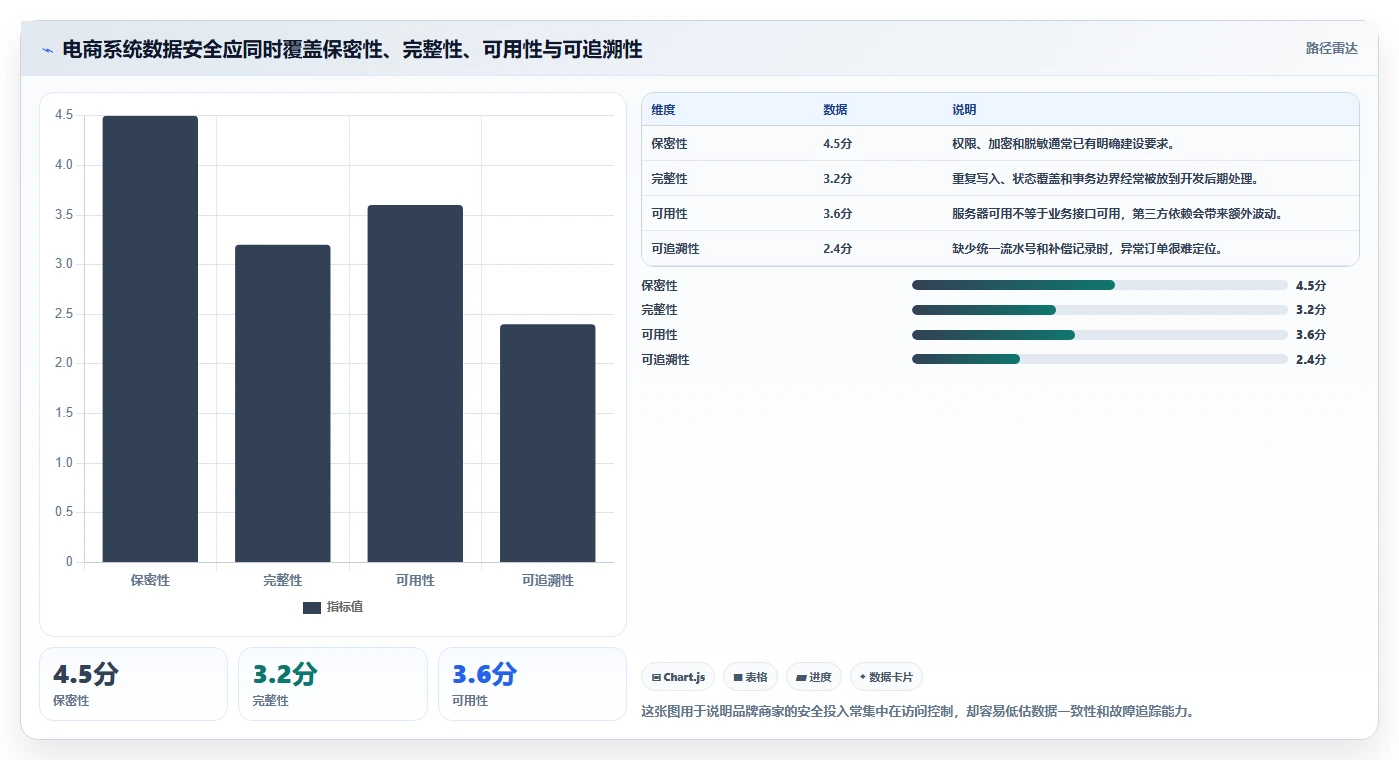1399x760 pixels.
Task: Open the 3.2分 完整性 data card
Action: [333, 684]
